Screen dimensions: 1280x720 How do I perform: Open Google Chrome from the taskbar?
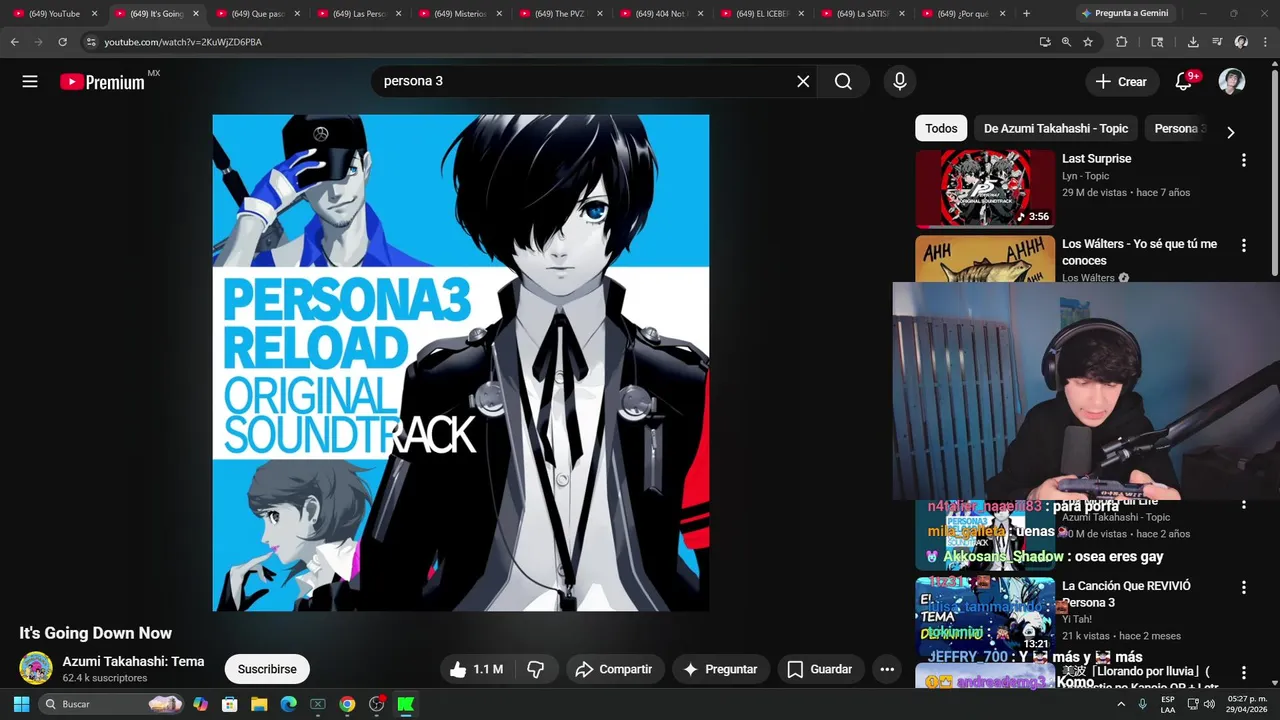click(347, 704)
